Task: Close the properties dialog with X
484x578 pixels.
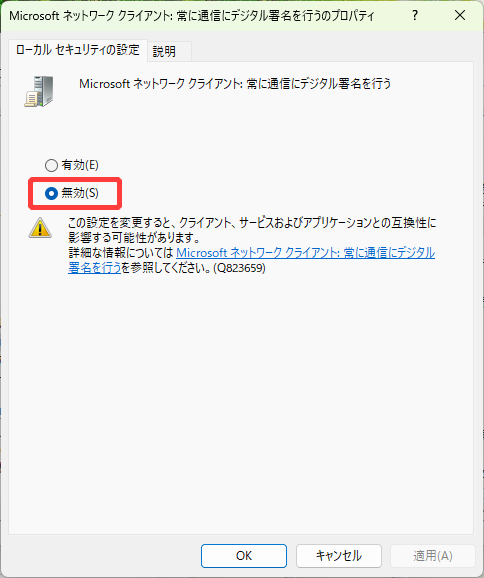Action: [460, 15]
